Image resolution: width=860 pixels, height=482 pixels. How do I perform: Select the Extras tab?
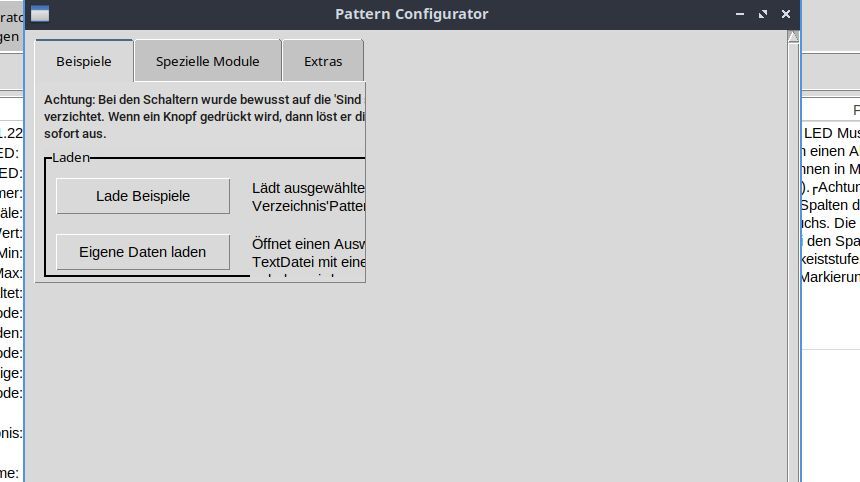323,61
